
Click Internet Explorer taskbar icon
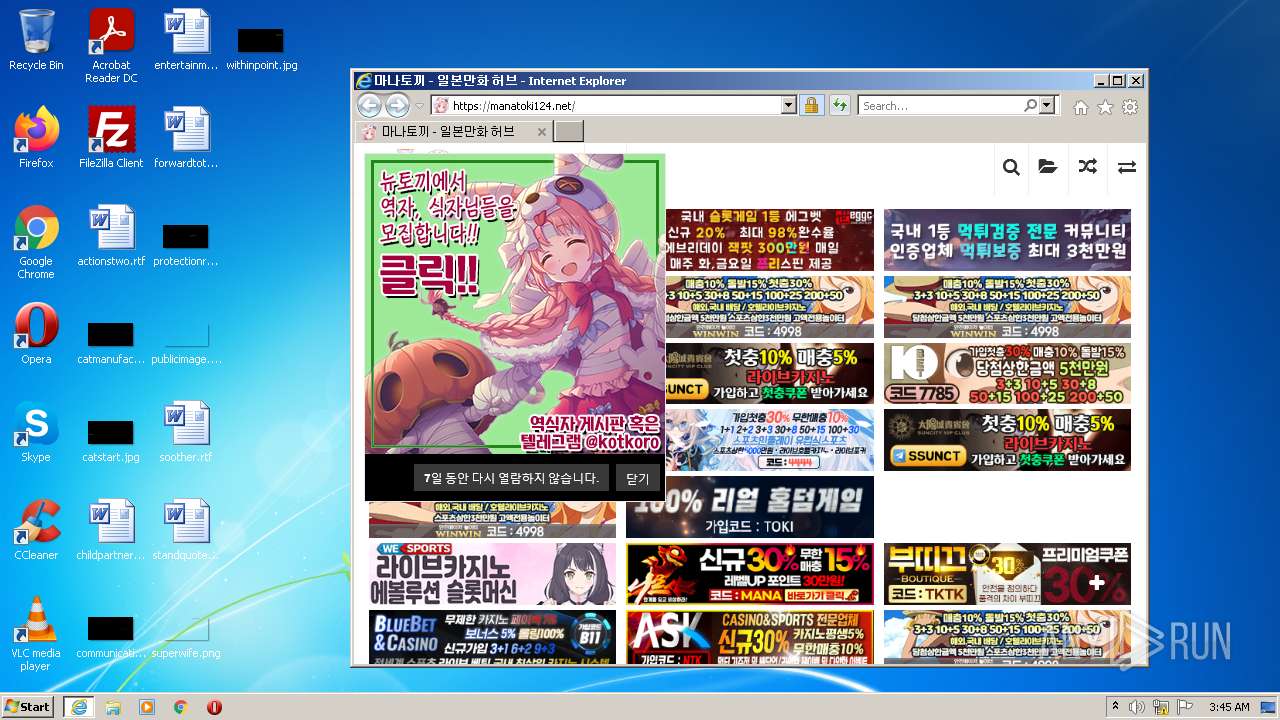coord(78,707)
